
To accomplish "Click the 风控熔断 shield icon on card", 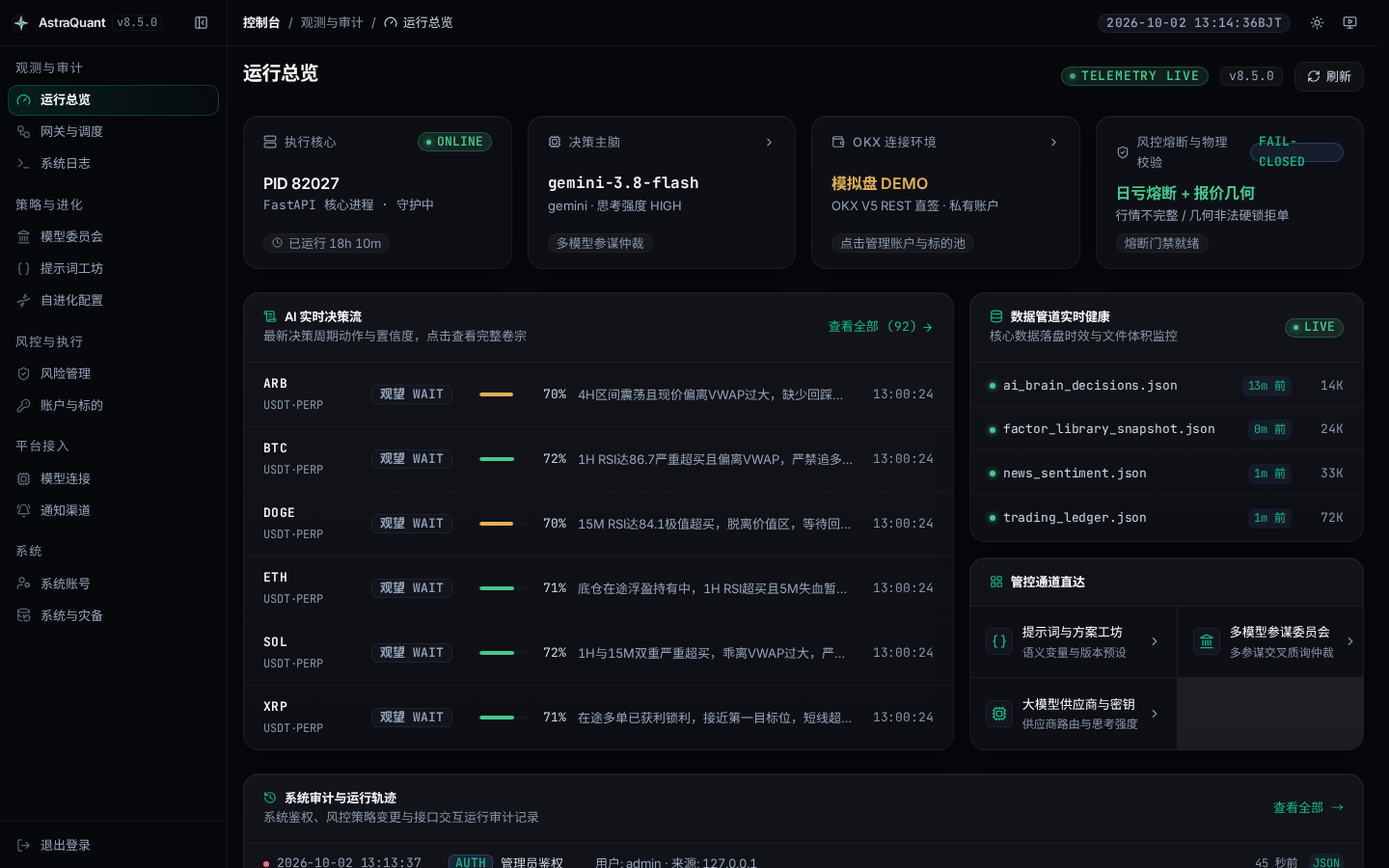I will point(1123,152).
